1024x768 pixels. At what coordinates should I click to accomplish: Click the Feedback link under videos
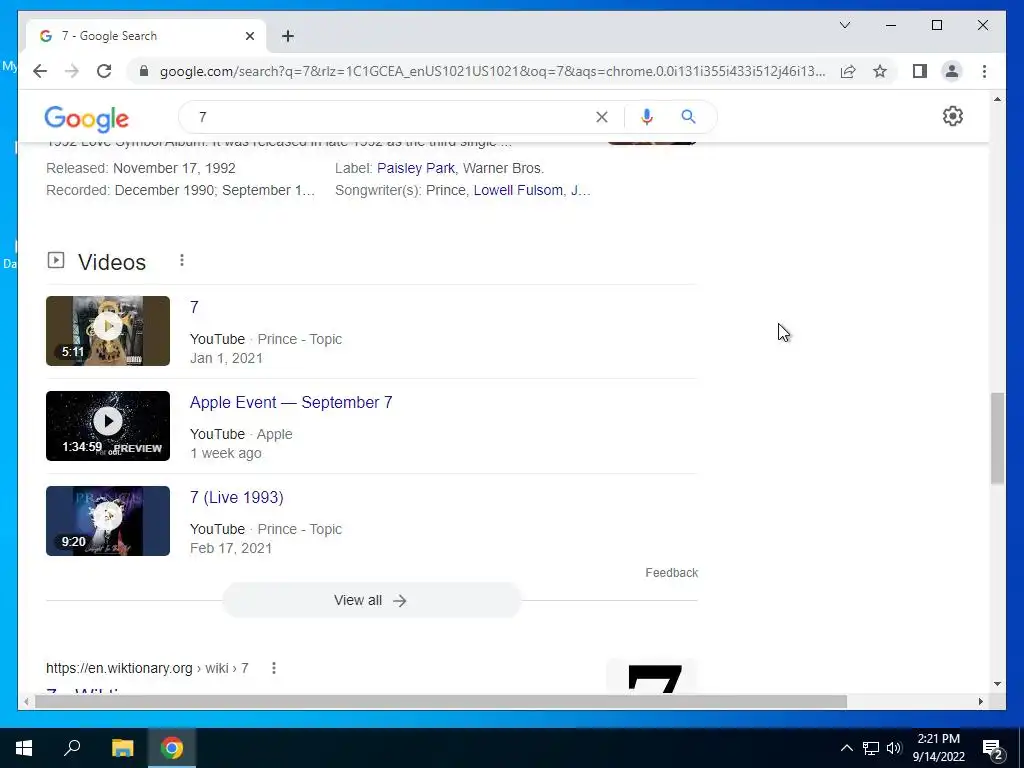pyautogui.click(x=671, y=573)
